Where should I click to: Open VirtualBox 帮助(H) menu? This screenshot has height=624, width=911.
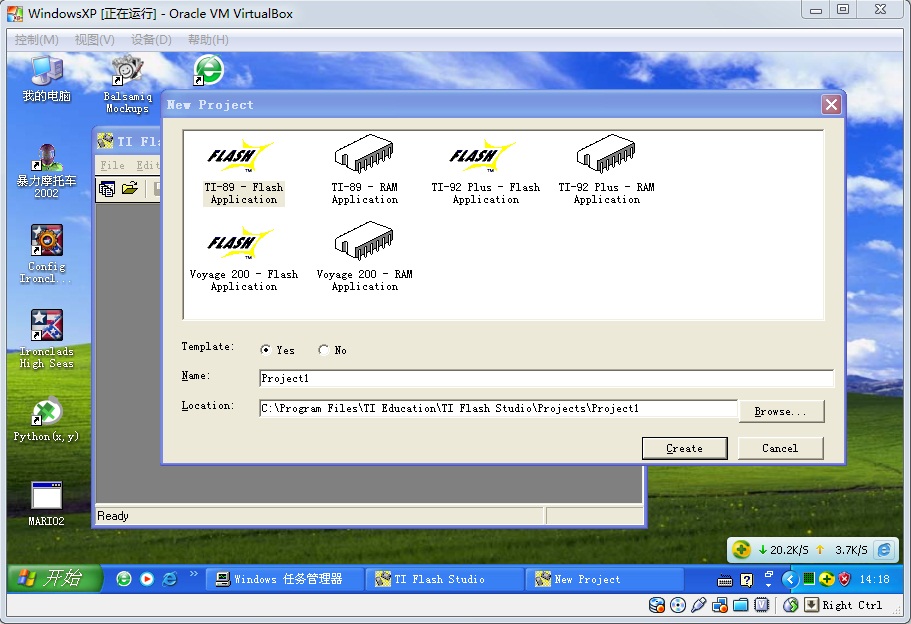pyautogui.click(x=208, y=40)
